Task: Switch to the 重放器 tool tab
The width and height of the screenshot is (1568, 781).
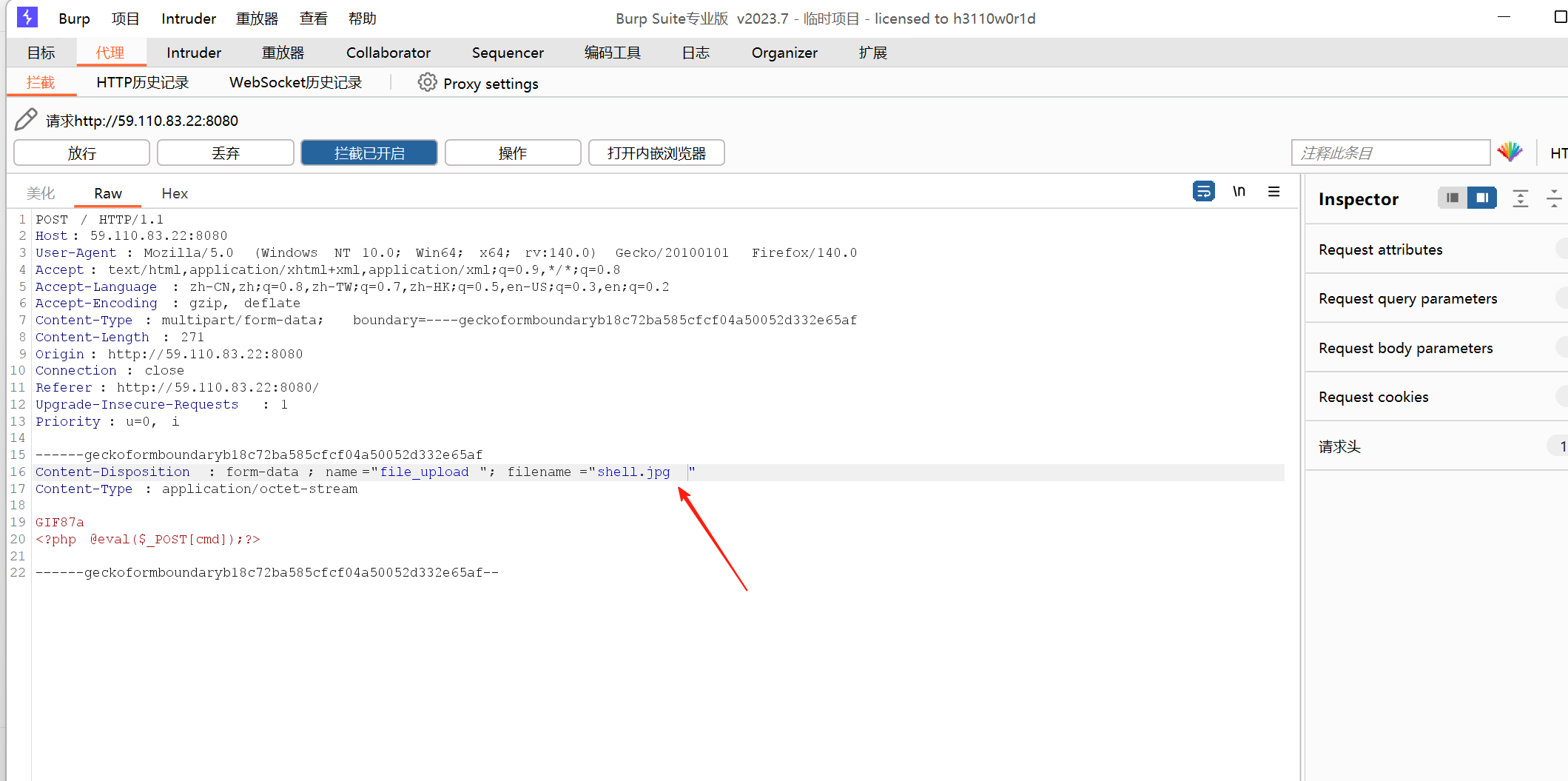Action: (x=283, y=53)
